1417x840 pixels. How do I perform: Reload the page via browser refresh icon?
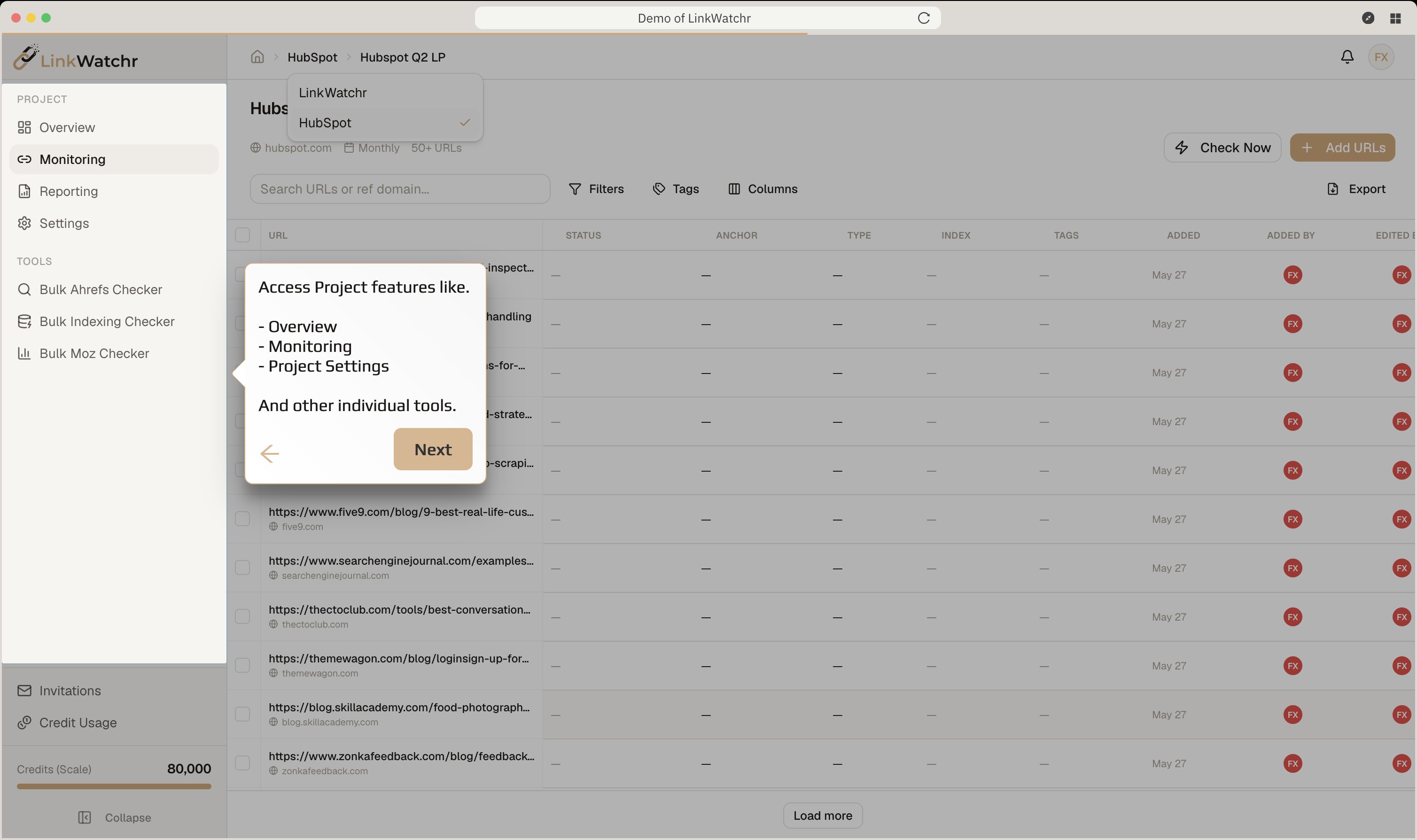(924, 18)
